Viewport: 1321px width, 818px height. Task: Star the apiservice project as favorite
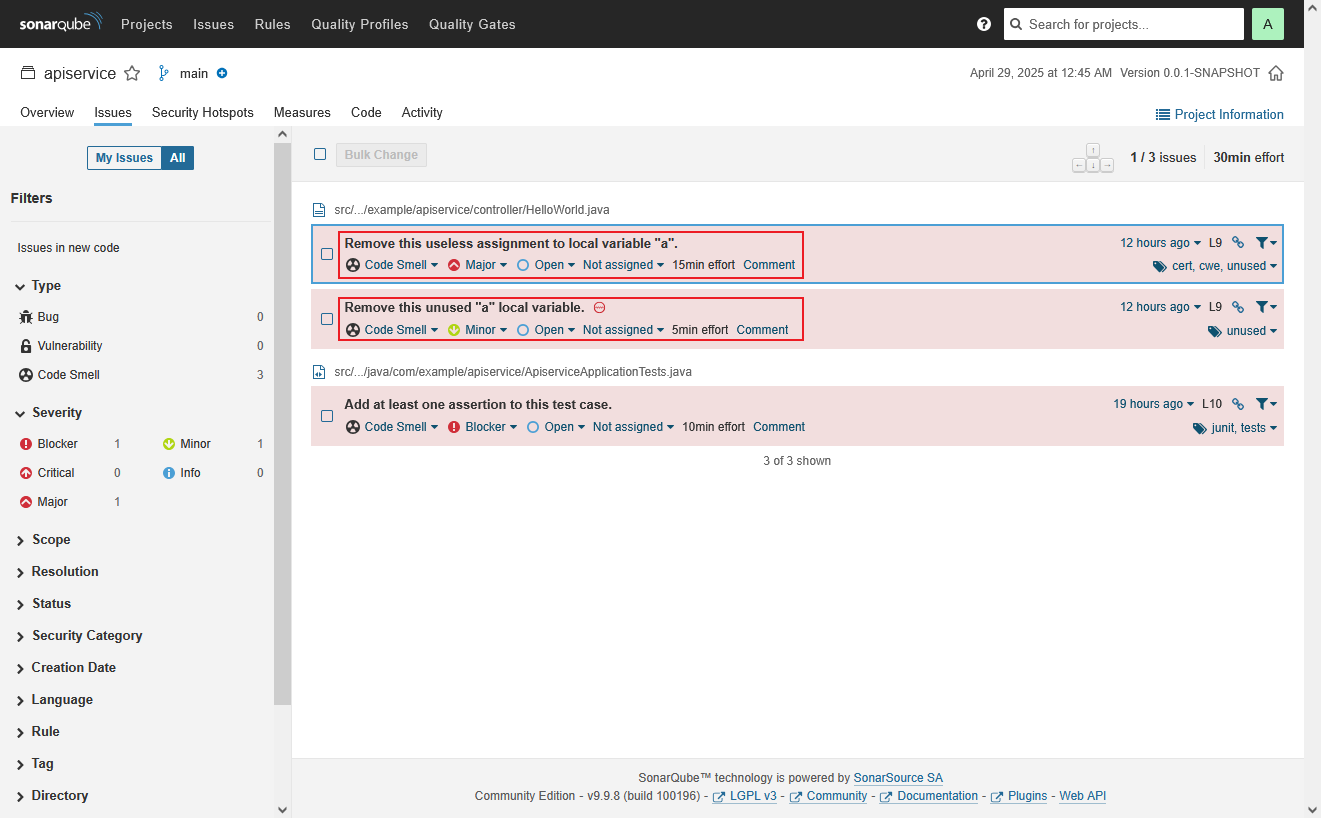(133, 73)
